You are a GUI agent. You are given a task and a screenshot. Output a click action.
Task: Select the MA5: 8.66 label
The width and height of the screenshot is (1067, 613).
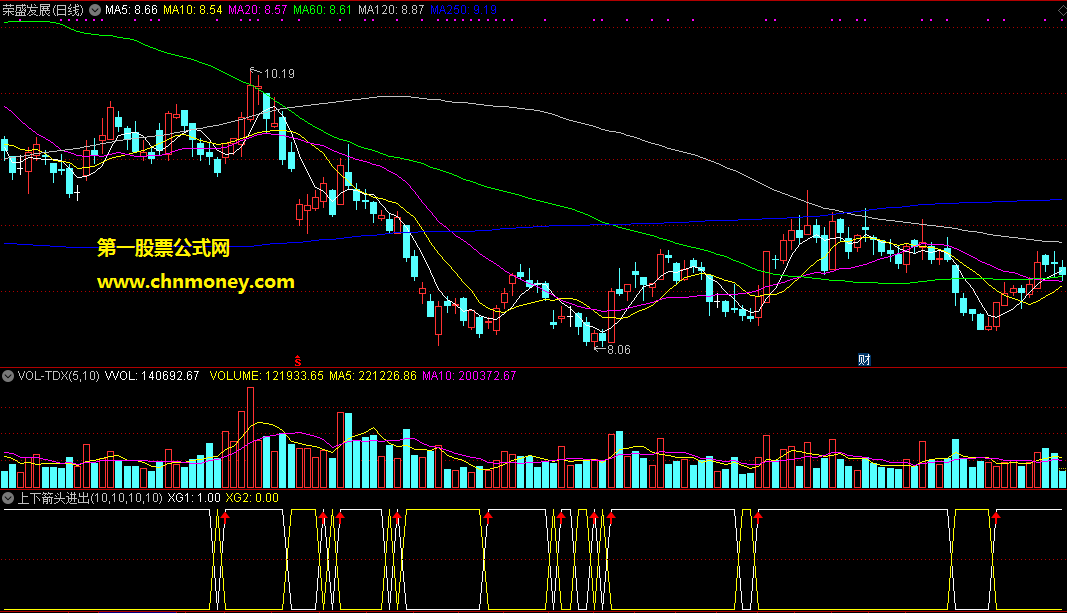click(131, 10)
